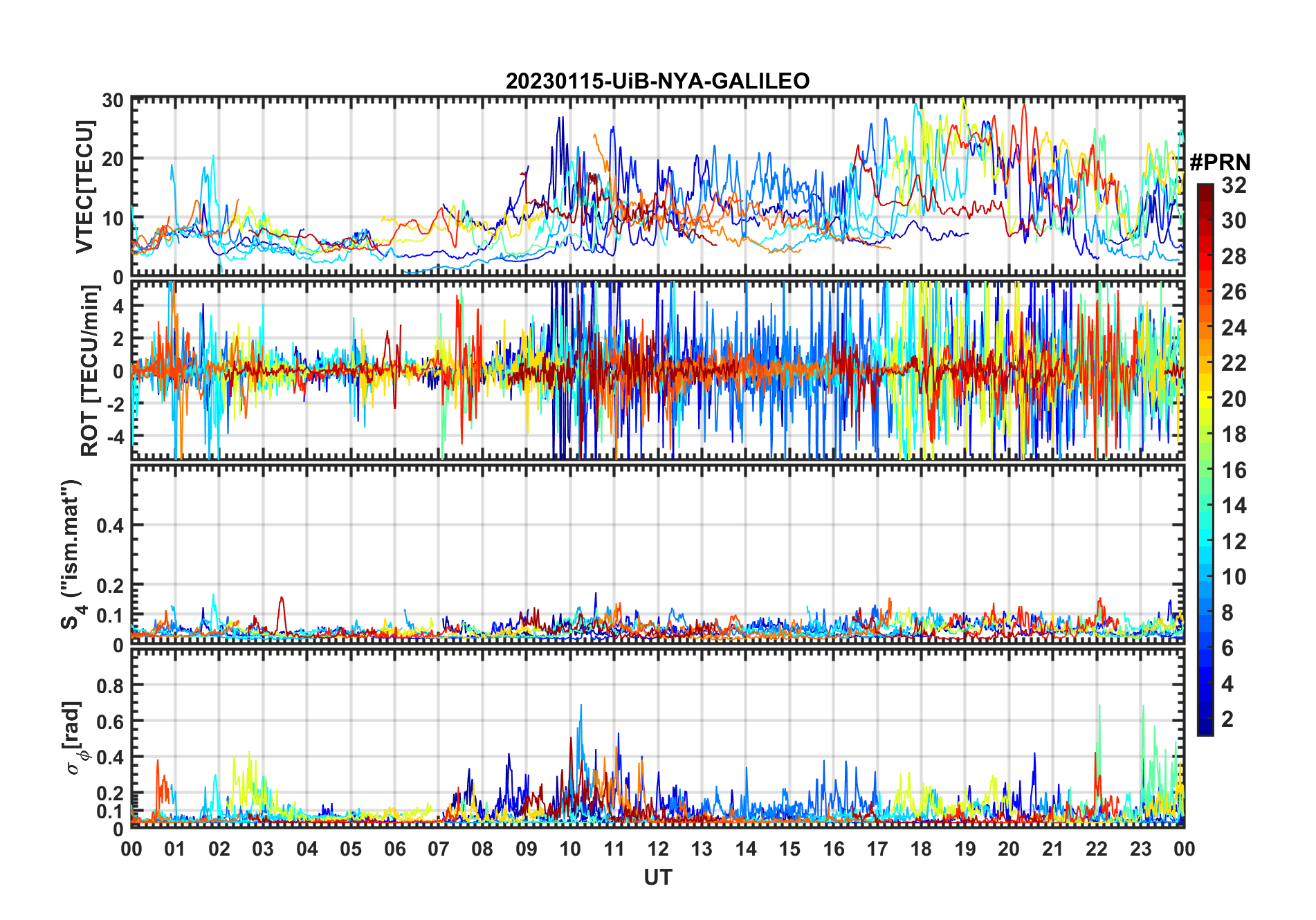
Task: Click colorbar tick label 2
Action: (1227, 719)
